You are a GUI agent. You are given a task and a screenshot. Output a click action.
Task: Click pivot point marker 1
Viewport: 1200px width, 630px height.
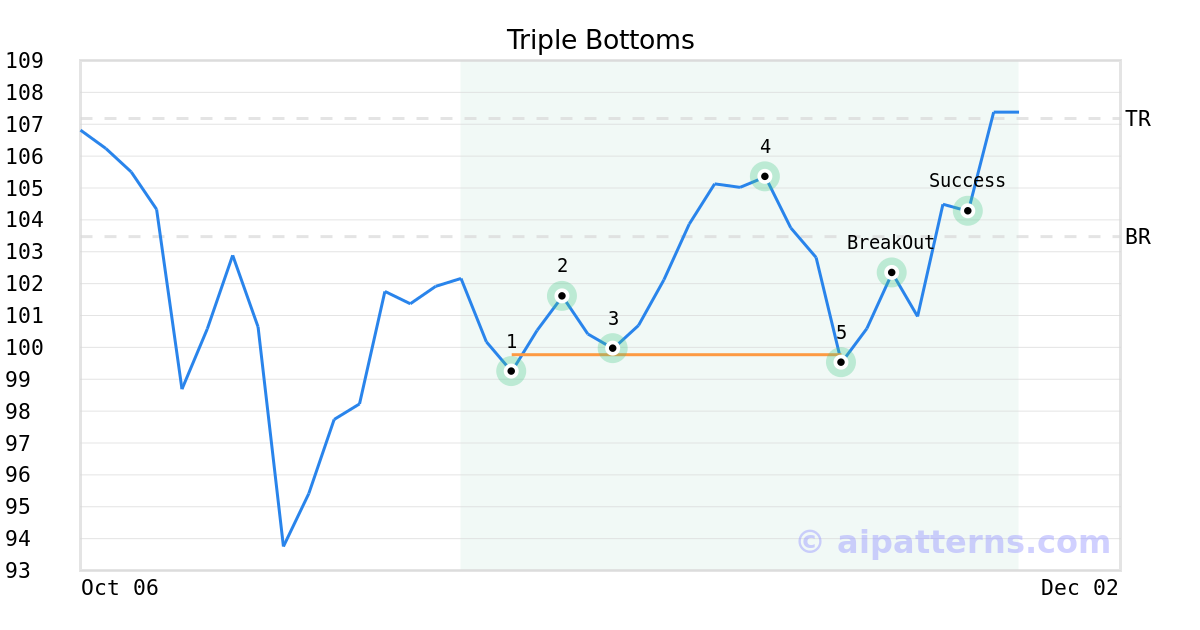(x=511, y=371)
